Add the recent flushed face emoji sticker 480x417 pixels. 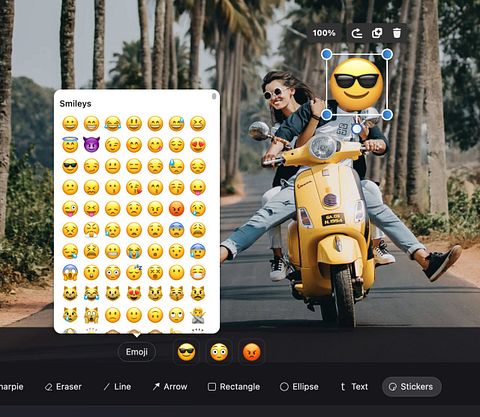click(219, 352)
